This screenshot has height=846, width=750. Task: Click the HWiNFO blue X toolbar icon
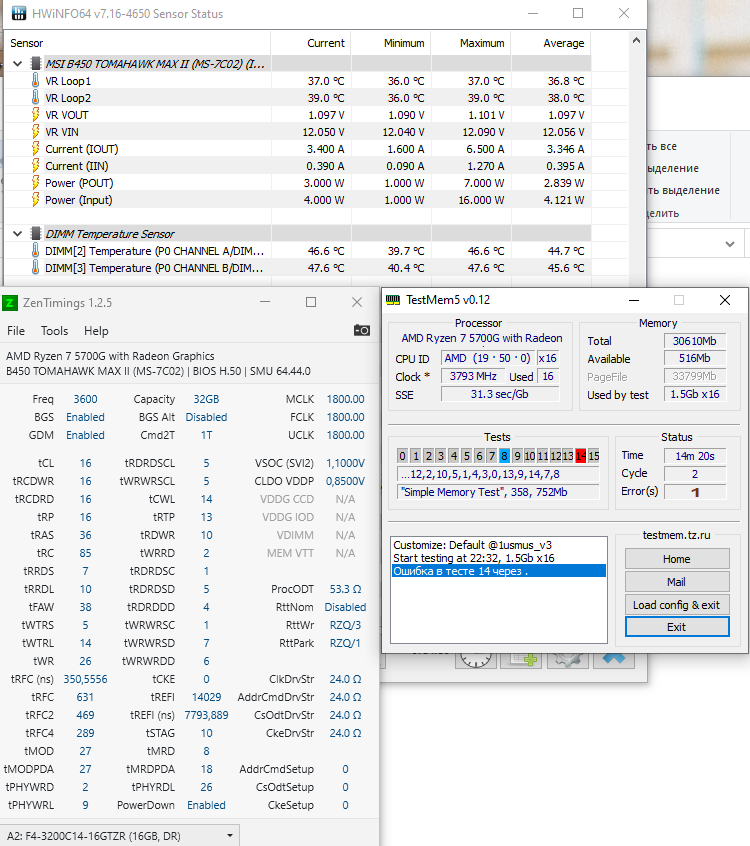[x=614, y=659]
